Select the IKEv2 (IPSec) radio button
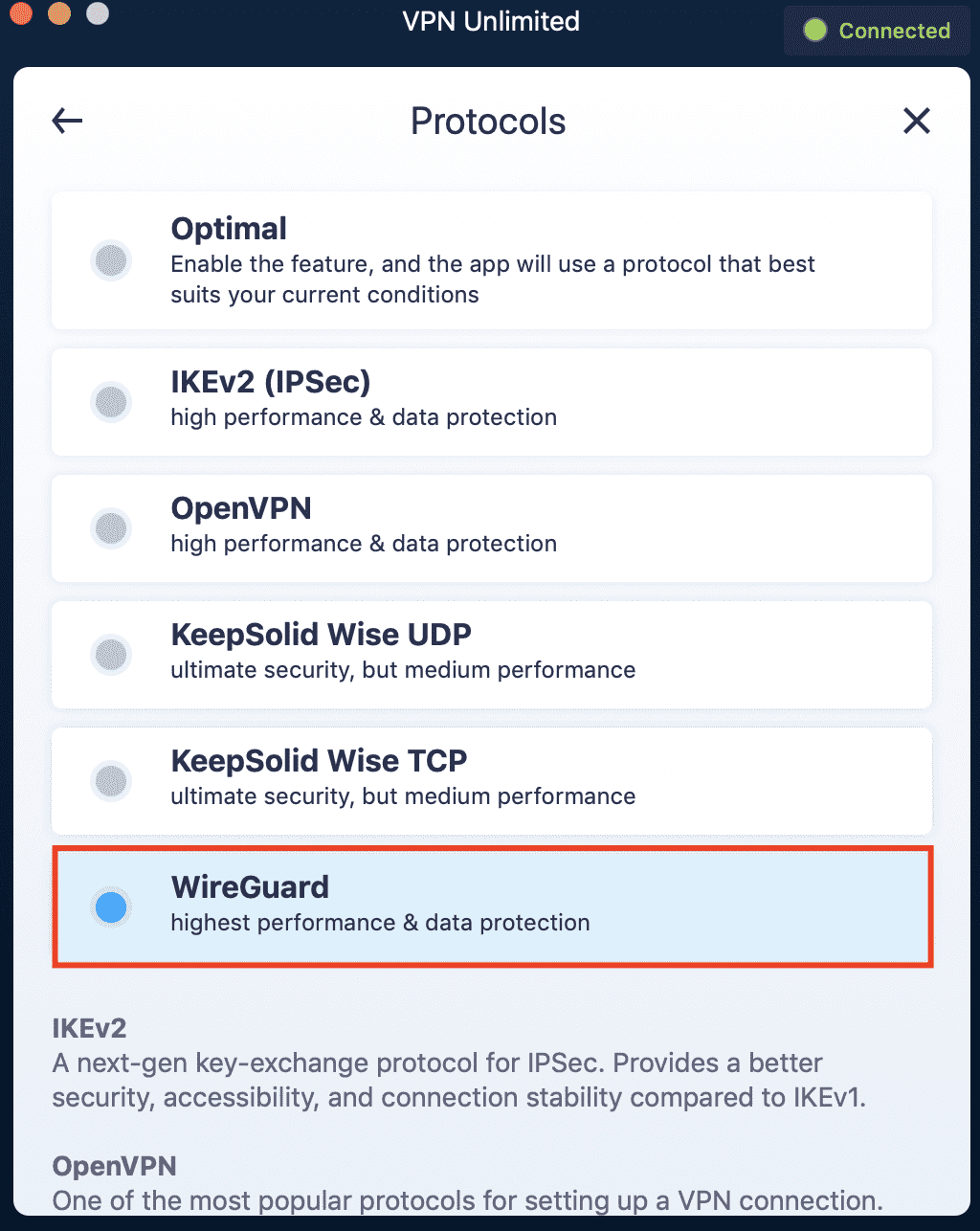The image size is (980, 1231). point(111,402)
